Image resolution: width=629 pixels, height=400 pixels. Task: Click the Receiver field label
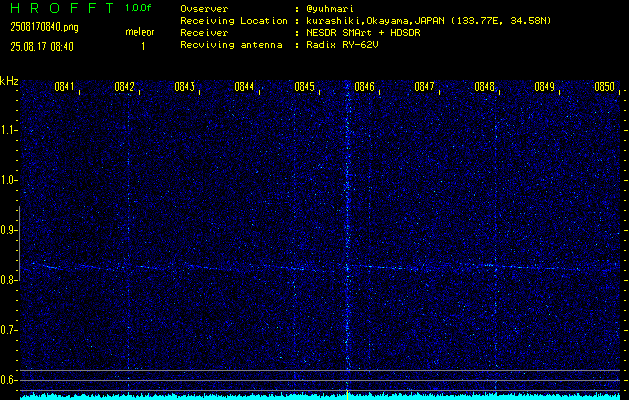[204, 33]
